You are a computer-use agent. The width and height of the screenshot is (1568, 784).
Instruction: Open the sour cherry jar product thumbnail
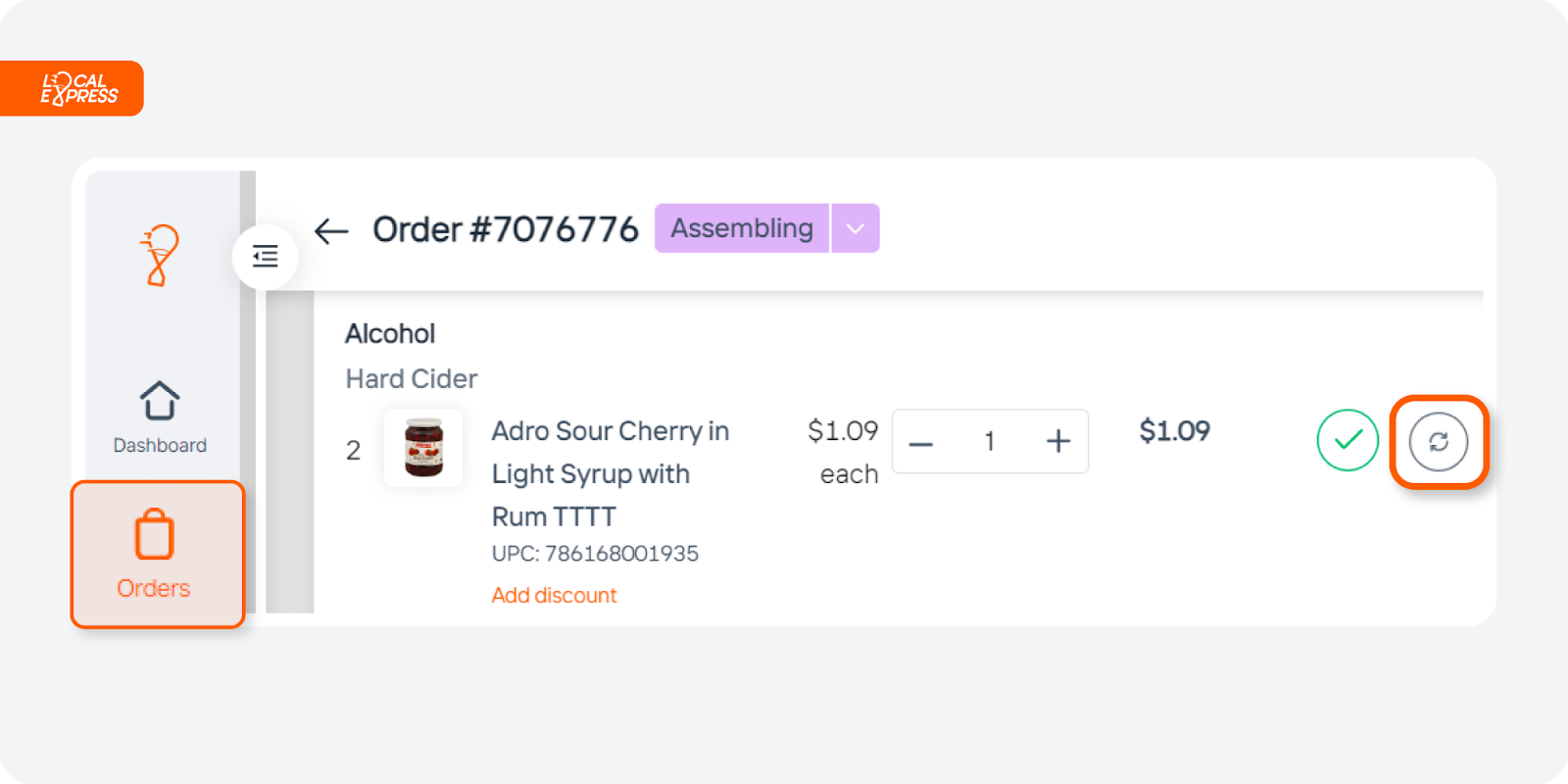pyautogui.click(x=423, y=448)
